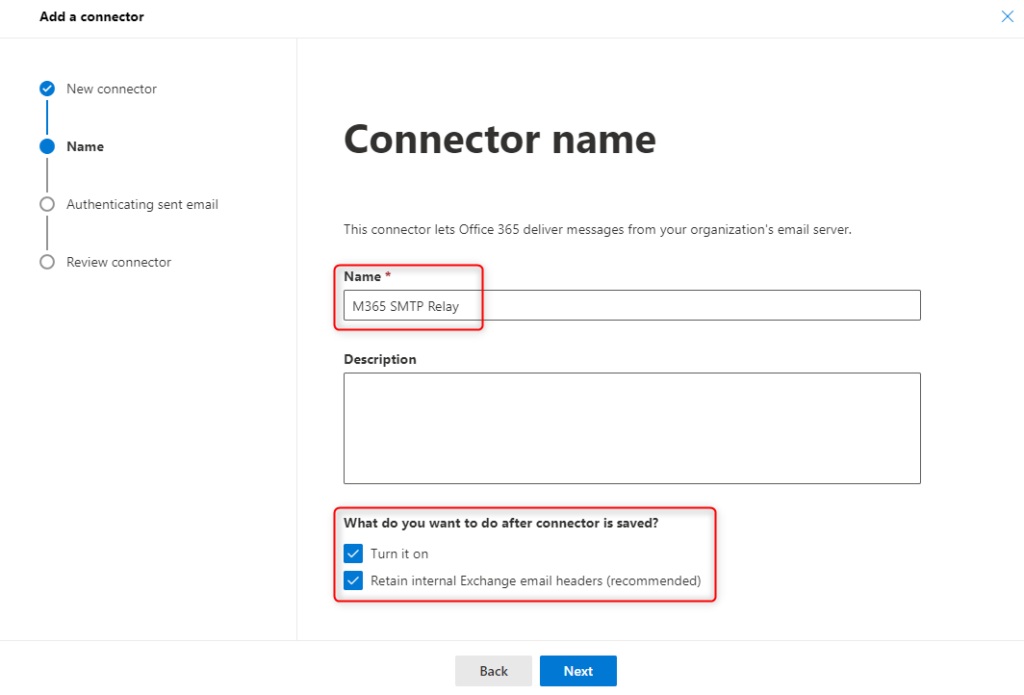Click inside the Name field containing M365 SMTP Relay
Image resolution: width=1024 pixels, height=695 pixels.
click(x=632, y=305)
